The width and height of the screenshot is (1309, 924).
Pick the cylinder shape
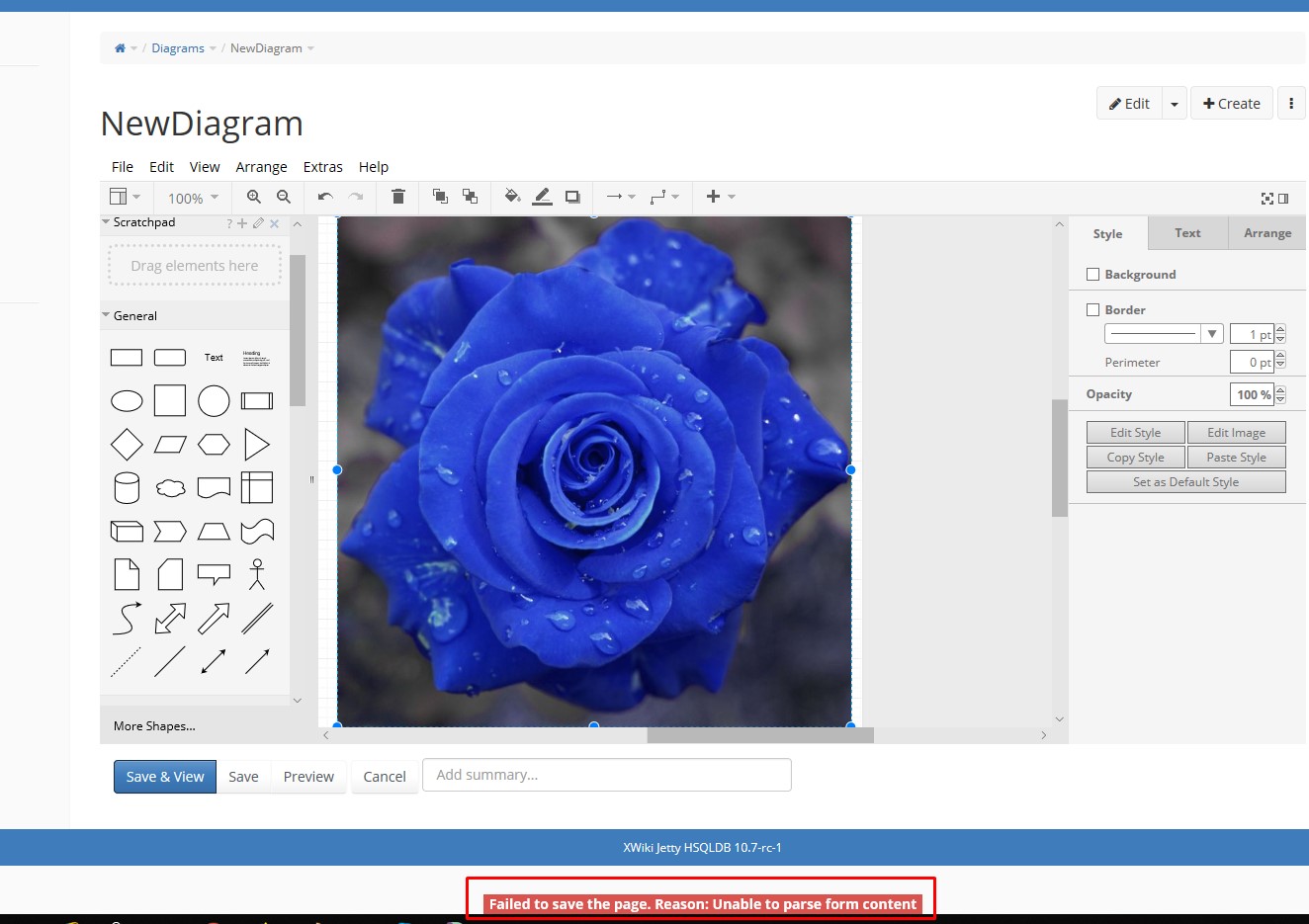tap(127, 488)
